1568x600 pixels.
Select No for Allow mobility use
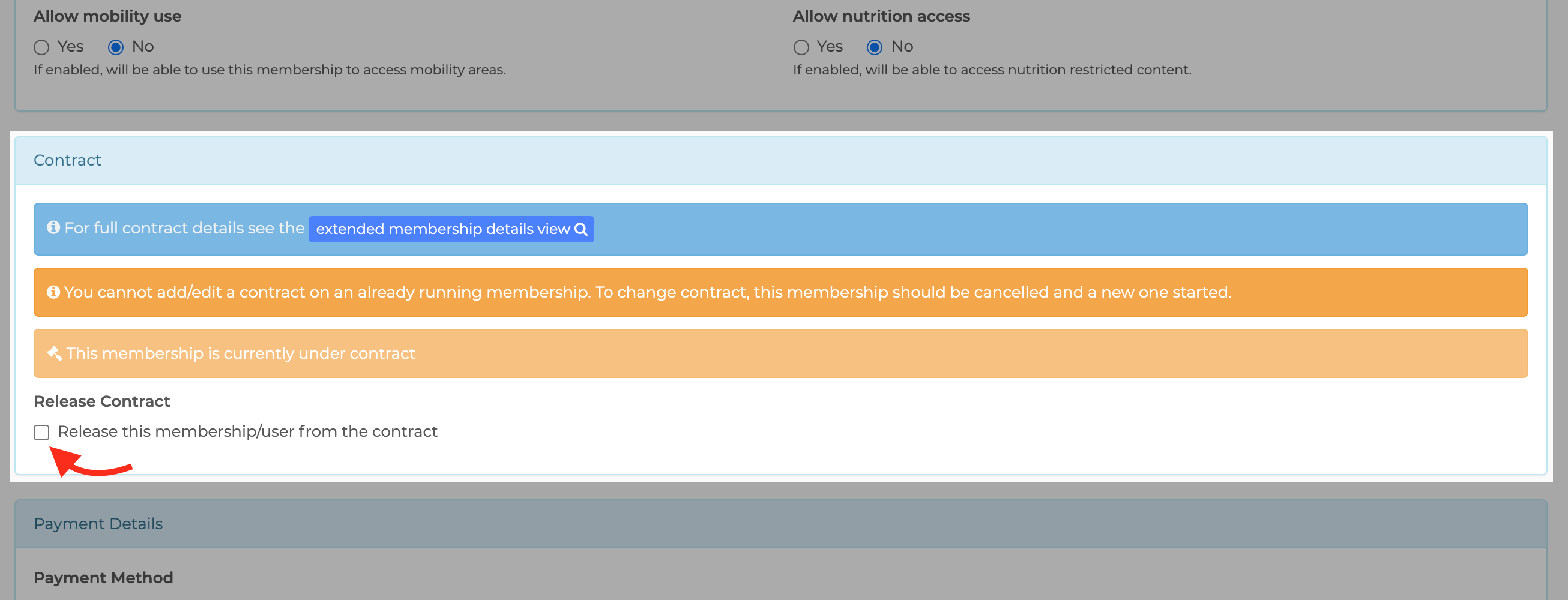(x=116, y=47)
